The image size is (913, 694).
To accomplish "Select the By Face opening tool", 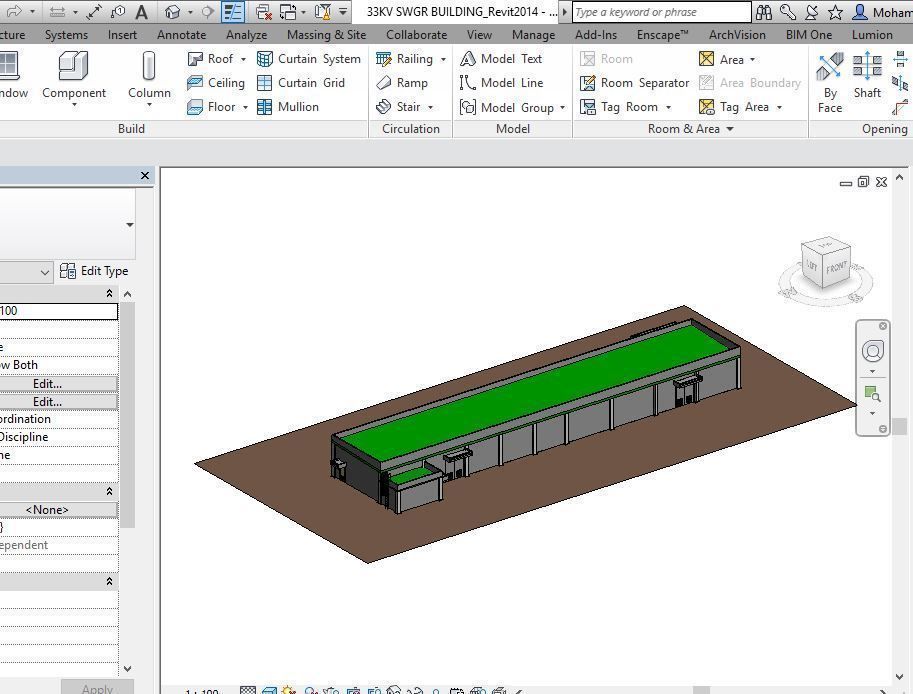I will pos(830,82).
